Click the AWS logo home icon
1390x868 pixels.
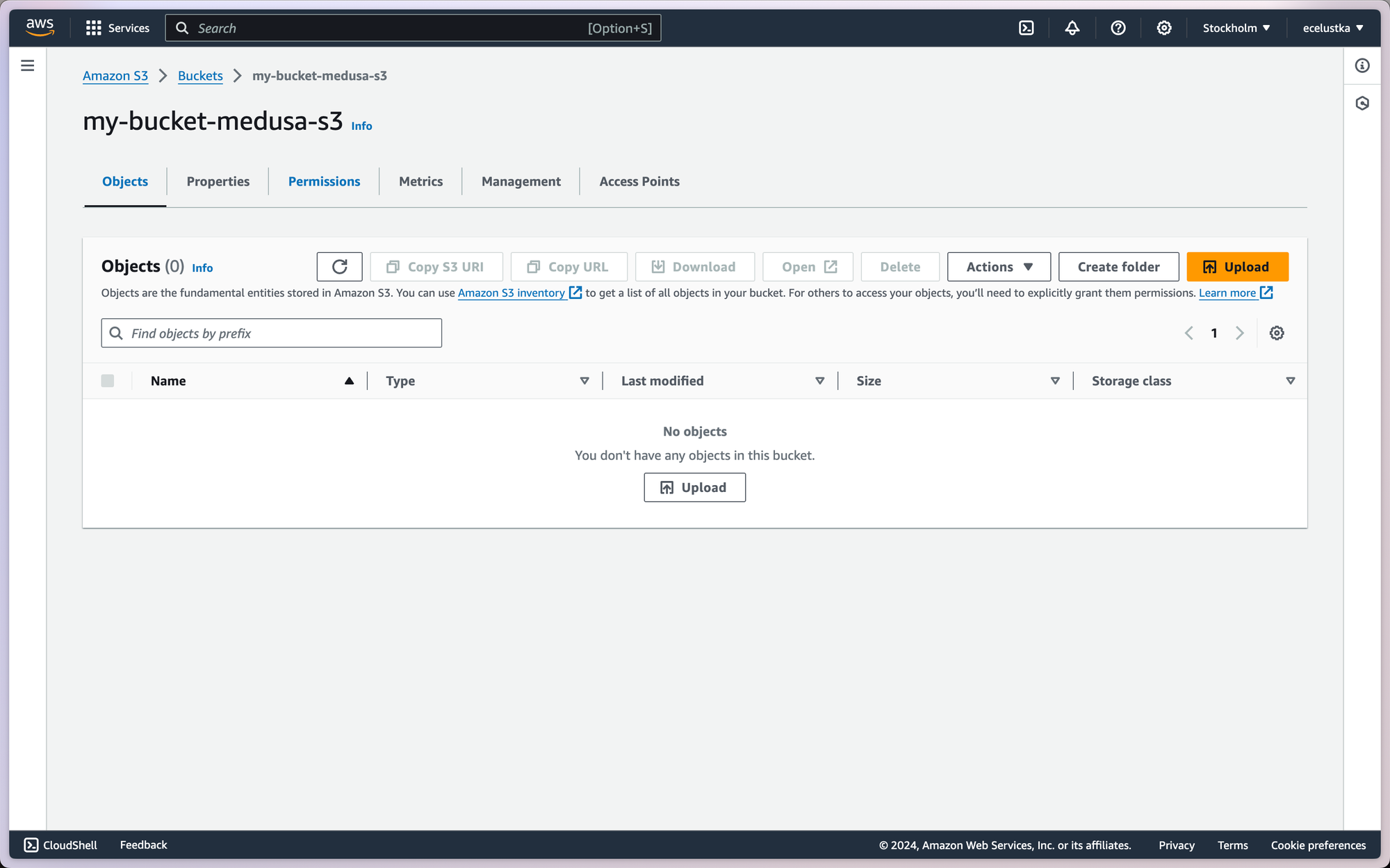[x=40, y=27]
